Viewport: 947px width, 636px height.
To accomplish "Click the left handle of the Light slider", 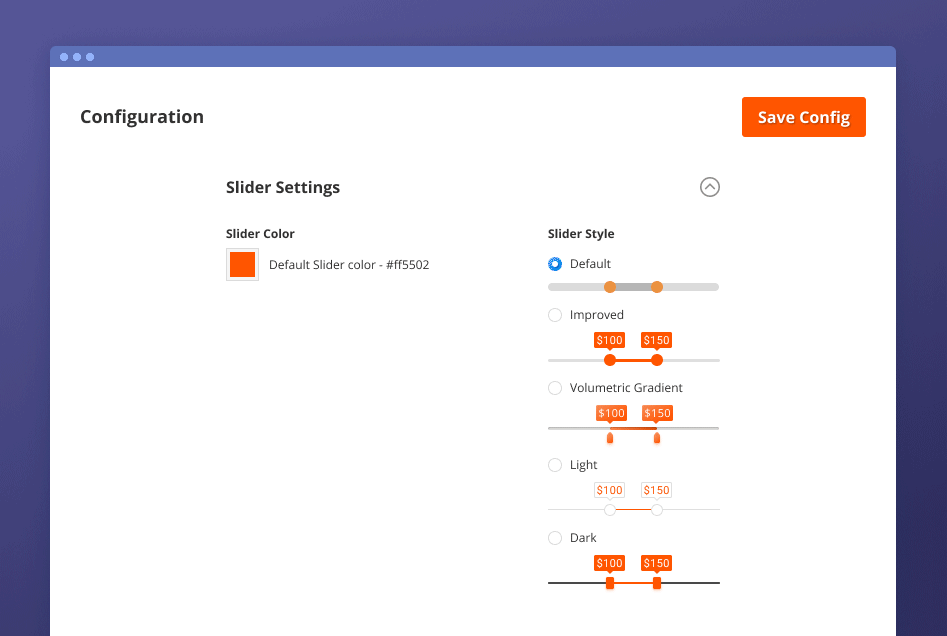I will (610, 509).
